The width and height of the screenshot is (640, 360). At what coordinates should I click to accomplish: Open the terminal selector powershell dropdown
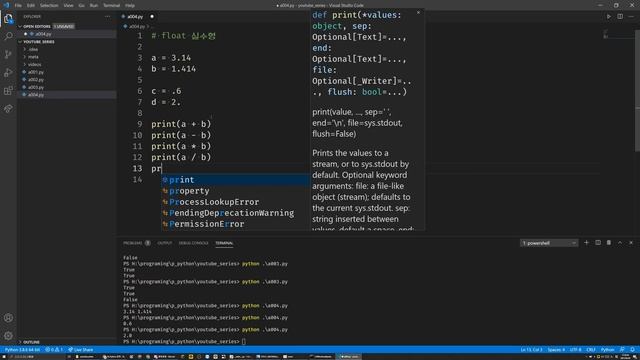coord(549,243)
